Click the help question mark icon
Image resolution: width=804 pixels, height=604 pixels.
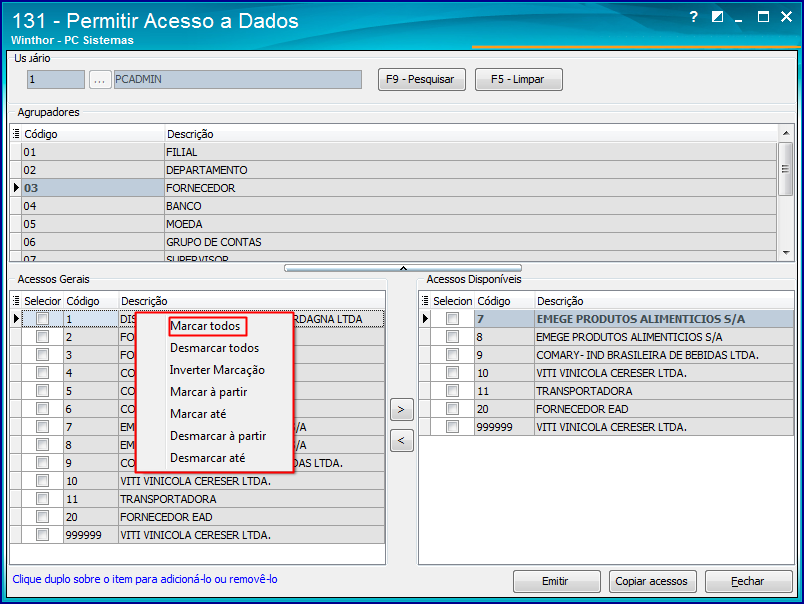[x=693, y=17]
